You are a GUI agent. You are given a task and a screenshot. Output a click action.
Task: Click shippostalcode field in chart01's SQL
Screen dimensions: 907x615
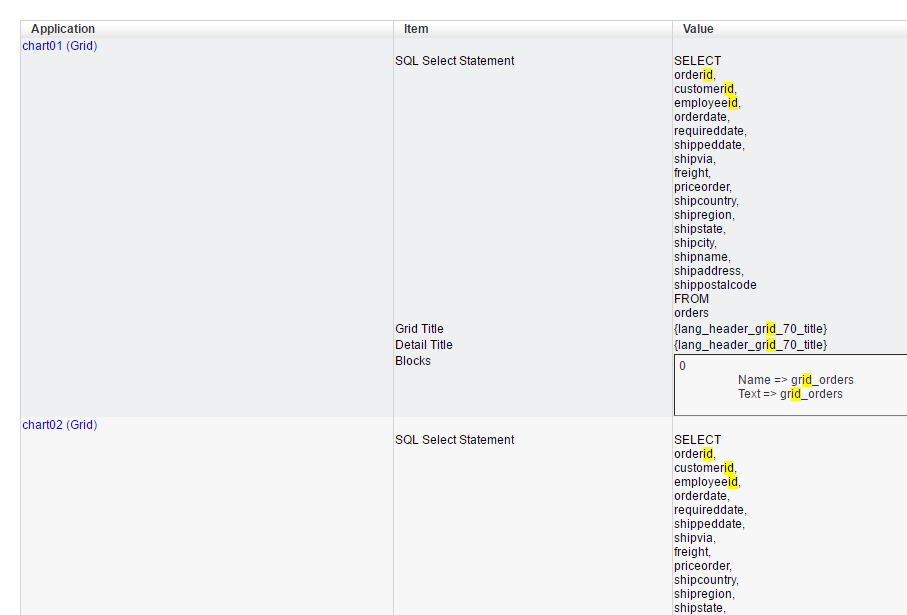coord(715,285)
